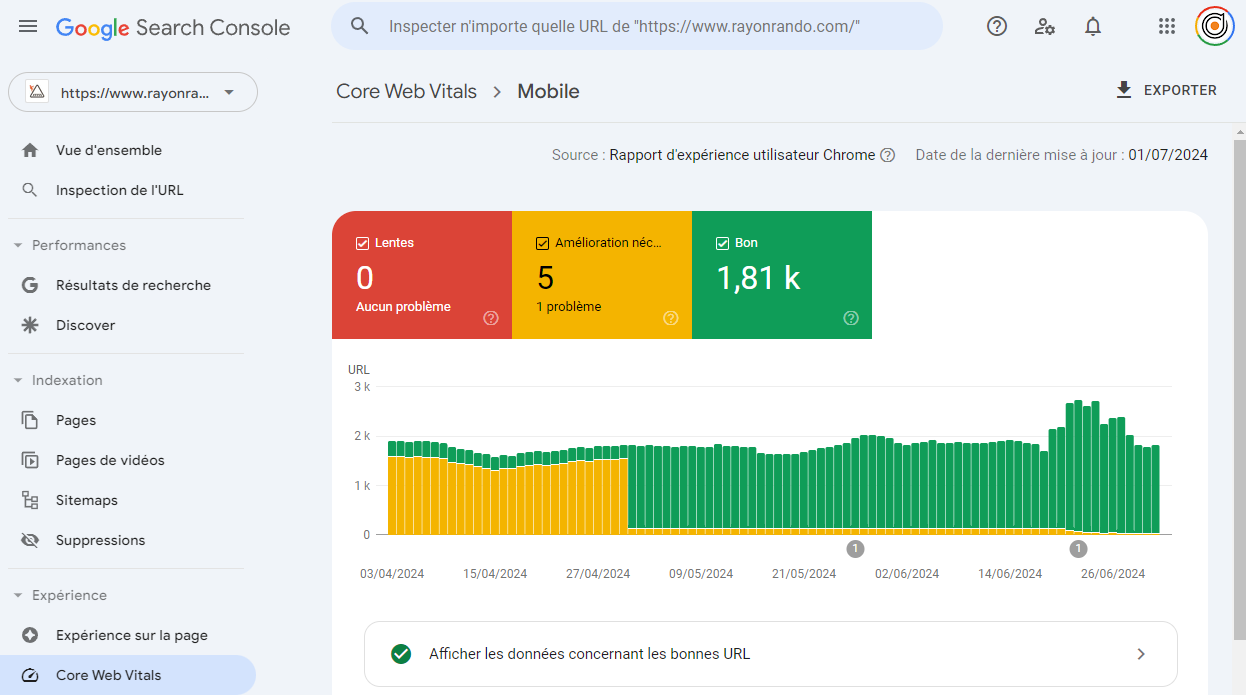Click the Mobile breadcrumb title
The height and width of the screenshot is (695, 1246).
[548, 91]
